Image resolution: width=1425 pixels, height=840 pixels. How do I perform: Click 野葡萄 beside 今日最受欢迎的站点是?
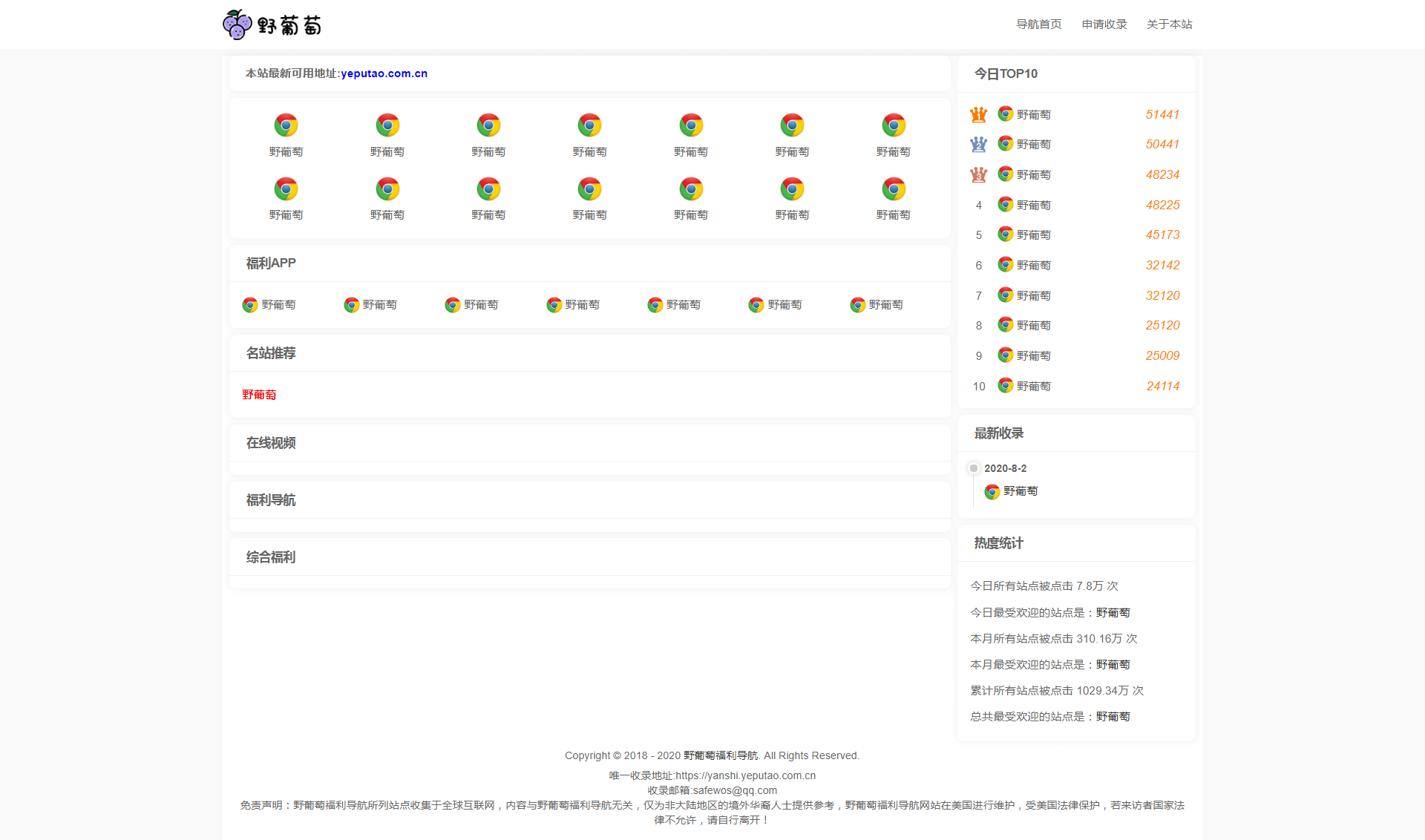pos(1113,612)
